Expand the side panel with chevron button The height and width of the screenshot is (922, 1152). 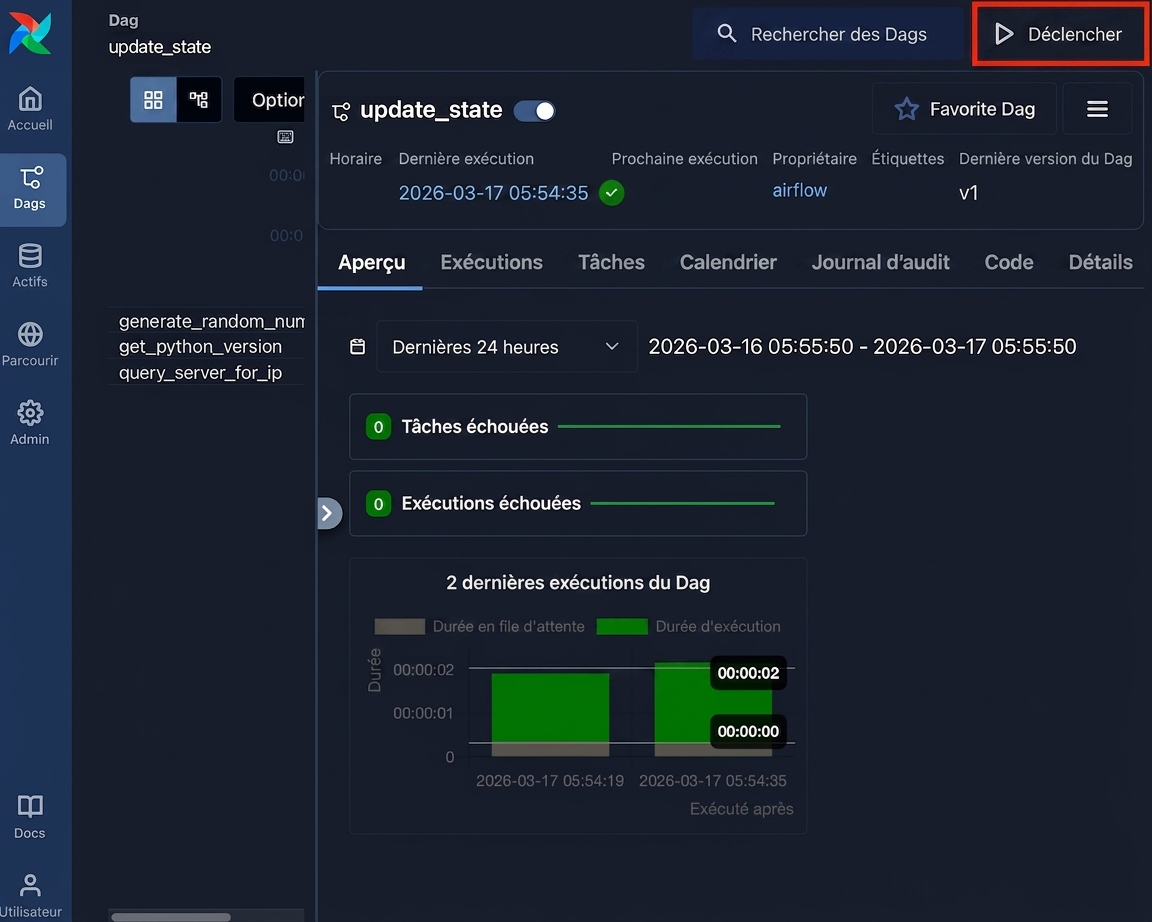coord(328,513)
